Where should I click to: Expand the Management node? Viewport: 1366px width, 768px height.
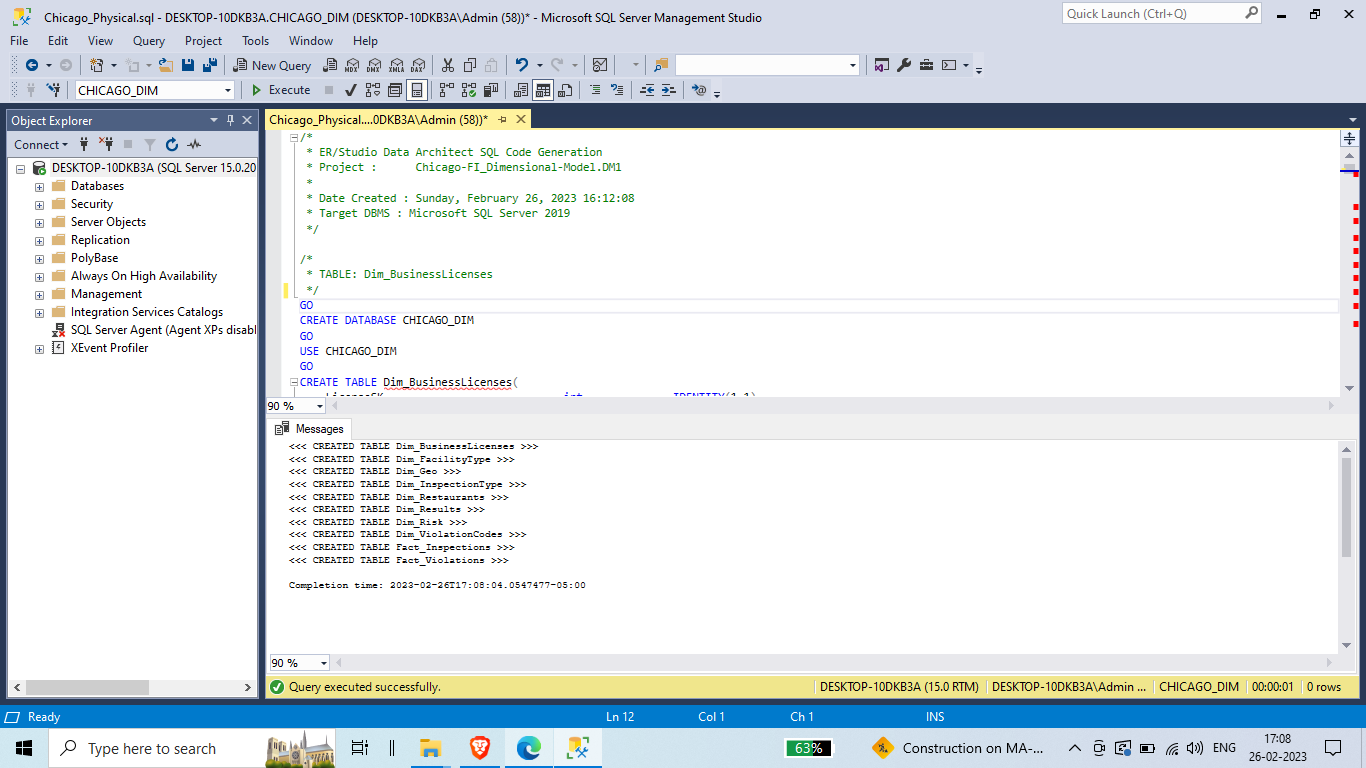tap(39, 294)
